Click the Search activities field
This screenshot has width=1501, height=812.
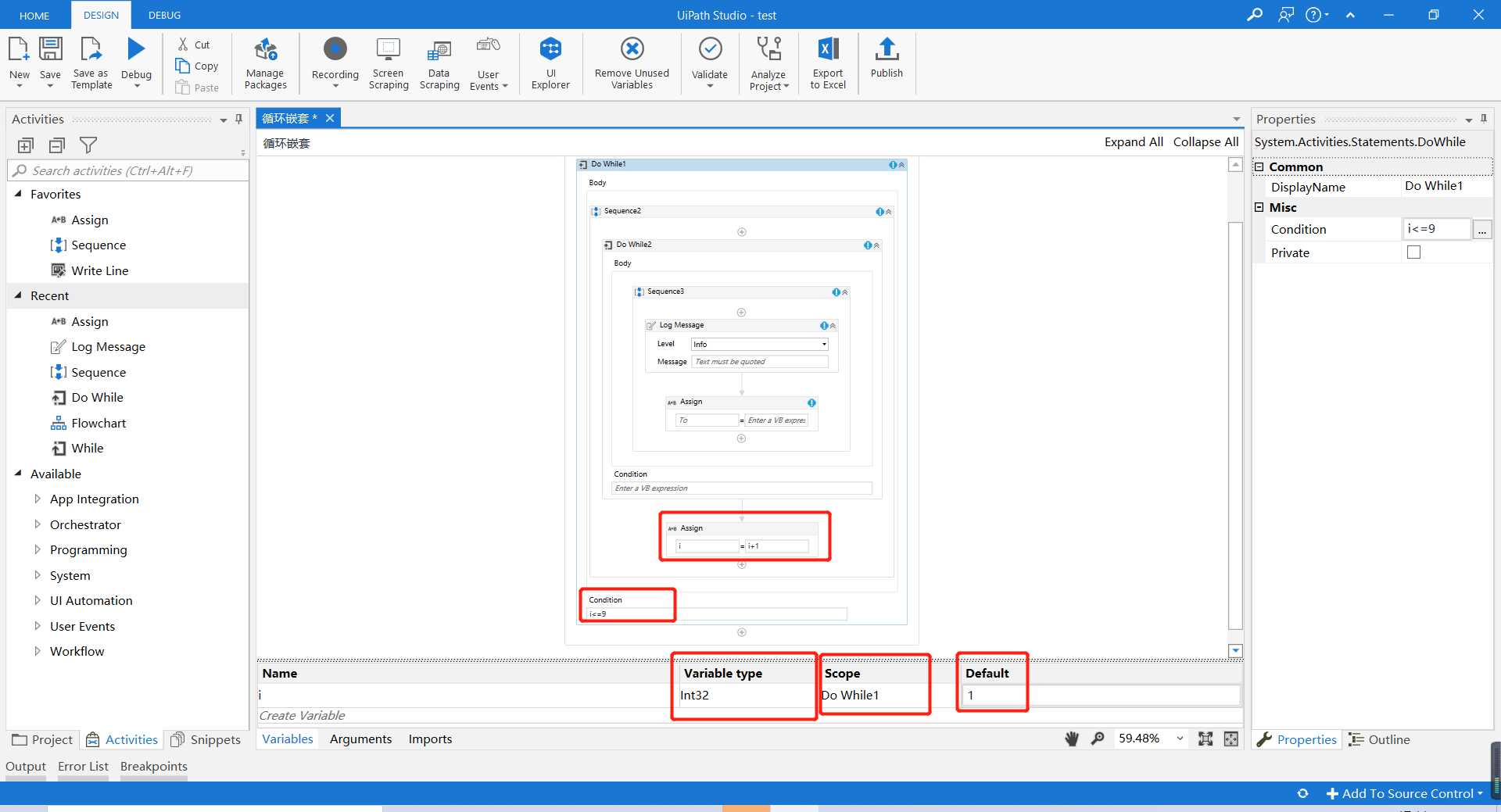click(128, 170)
